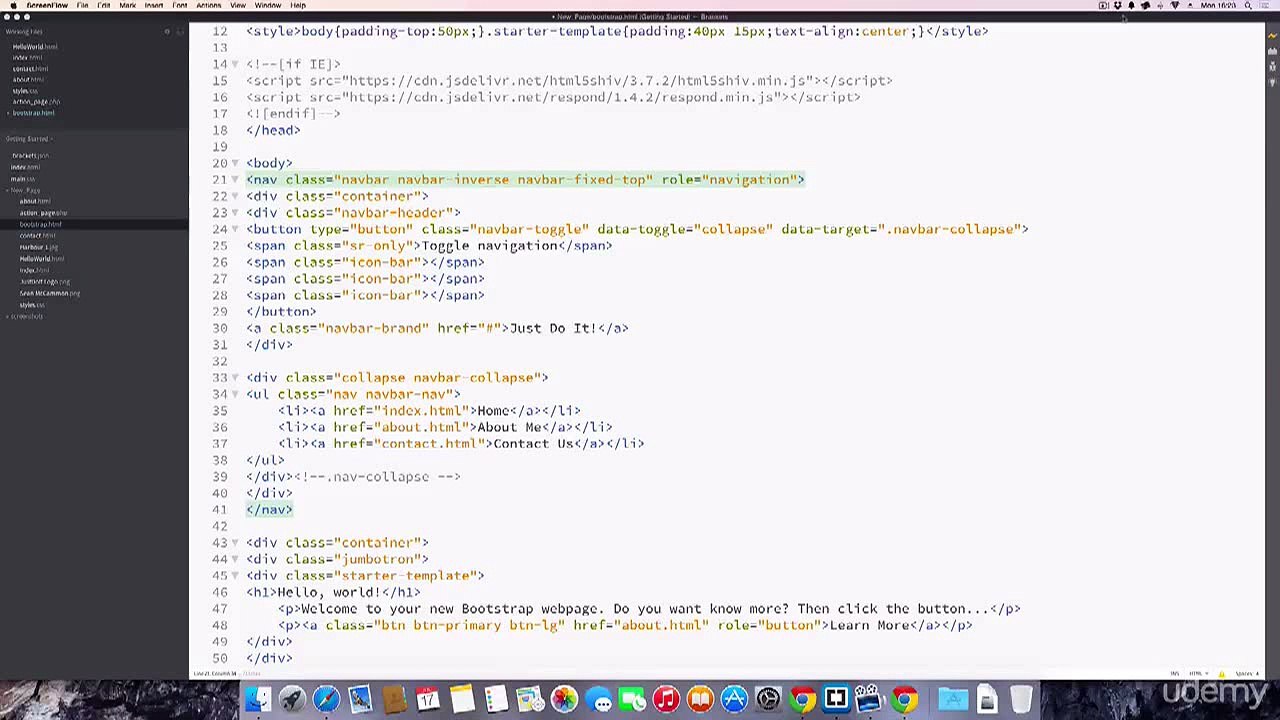Open contact.html under New_Page folder

[38, 236]
